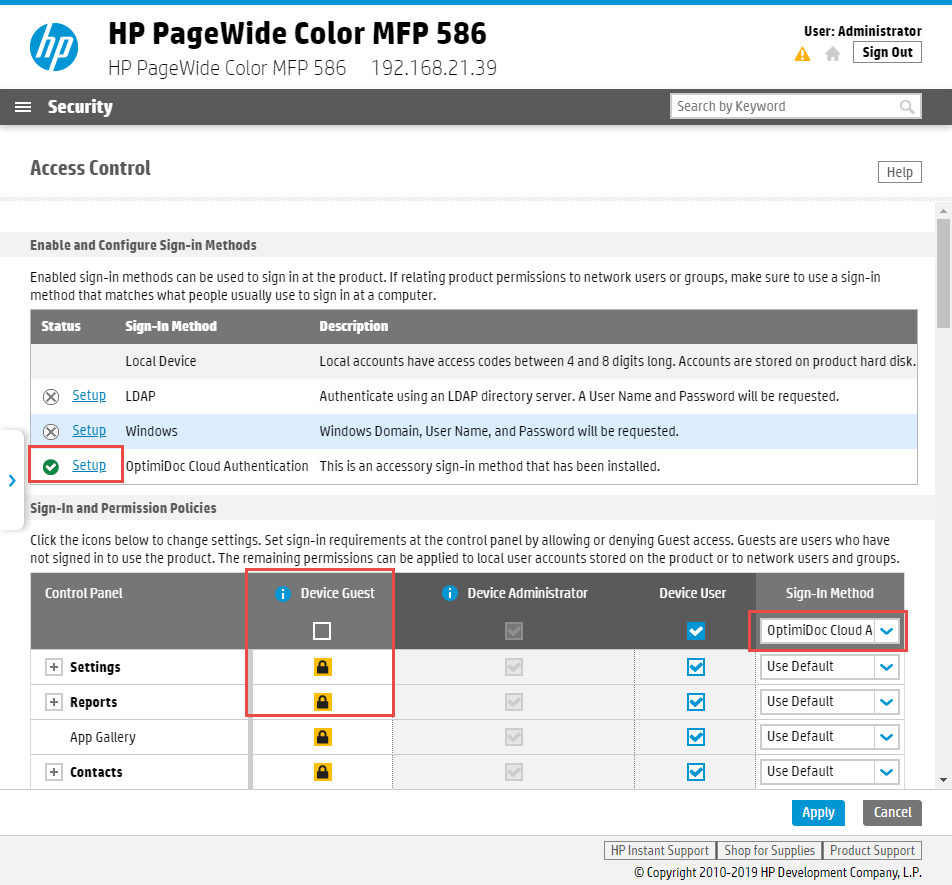This screenshot has width=952, height=885.
Task: Click the Search by Keyword field
Action: point(787,107)
